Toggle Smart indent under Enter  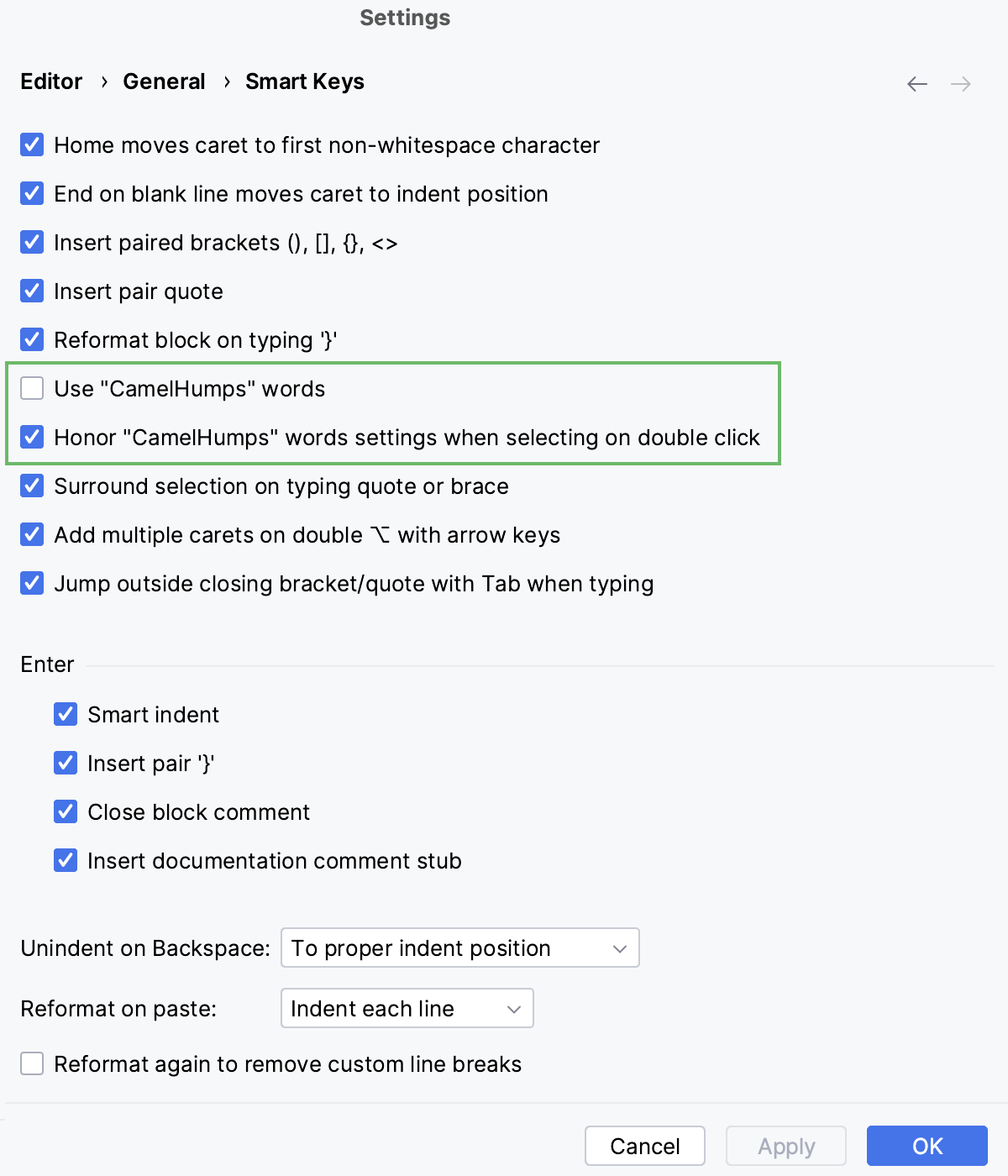tap(65, 714)
